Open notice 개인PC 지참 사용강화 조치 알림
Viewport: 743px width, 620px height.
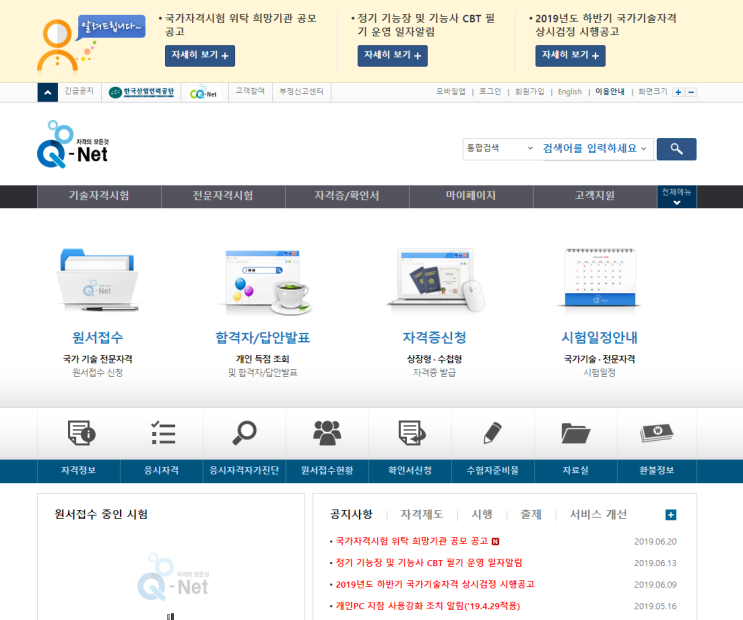(428, 606)
